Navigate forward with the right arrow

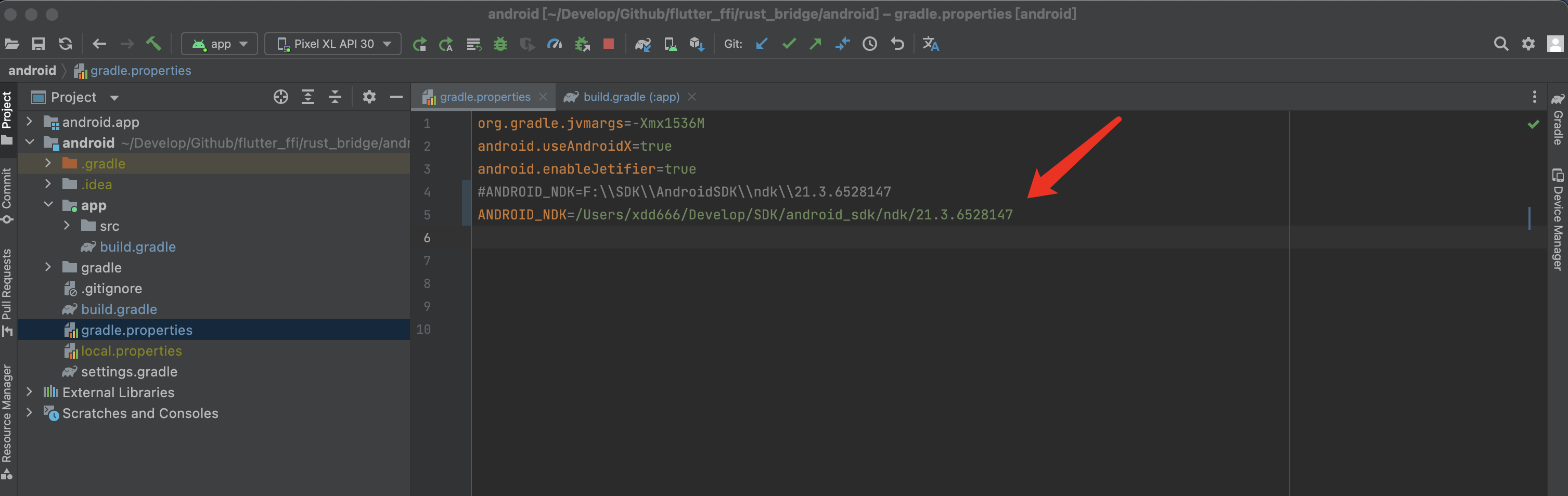tap(126, 44)
